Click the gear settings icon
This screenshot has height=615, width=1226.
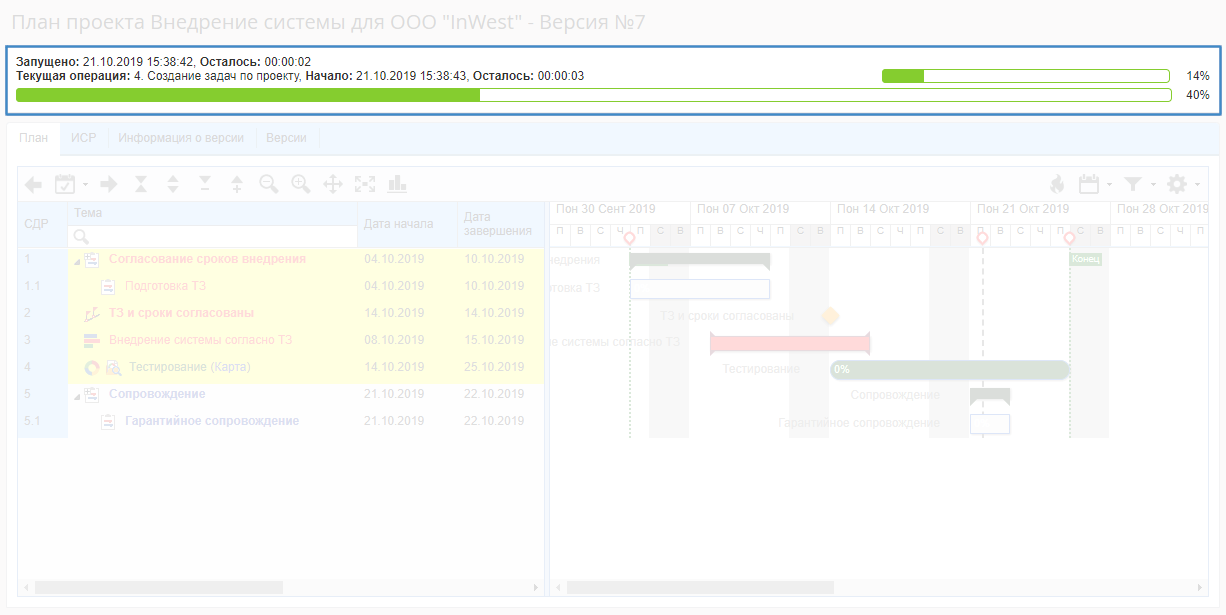[1177, 184]
